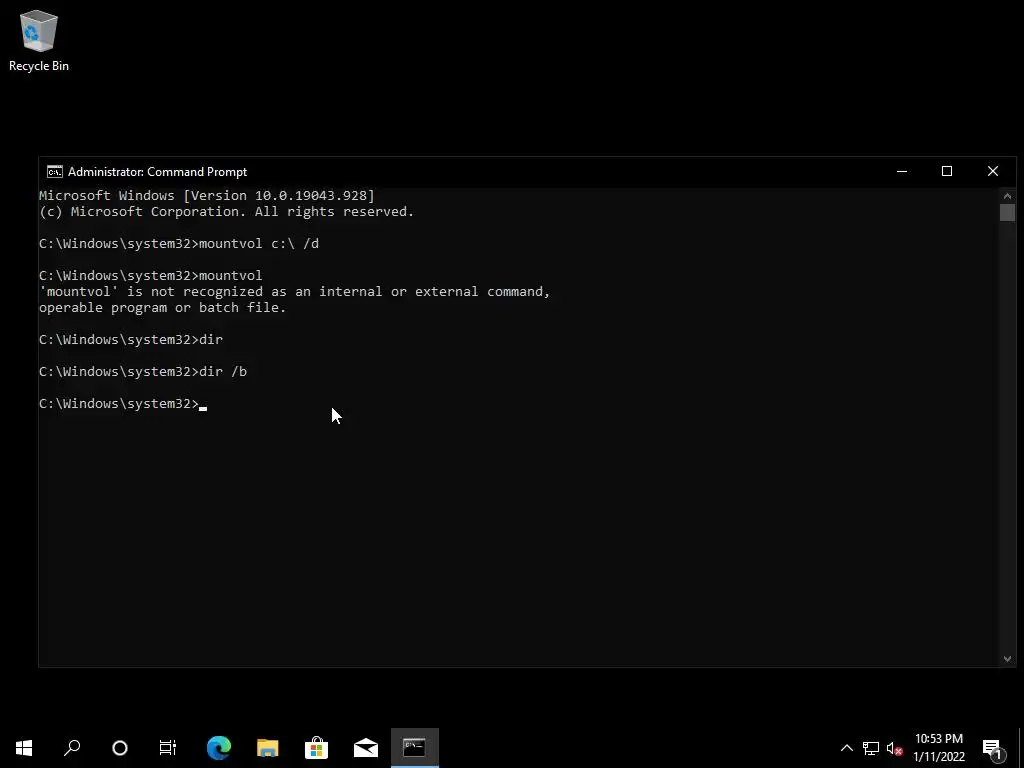
Task: Click the Windows version text line
Action: pyautogui.click(x=207, y=195)
